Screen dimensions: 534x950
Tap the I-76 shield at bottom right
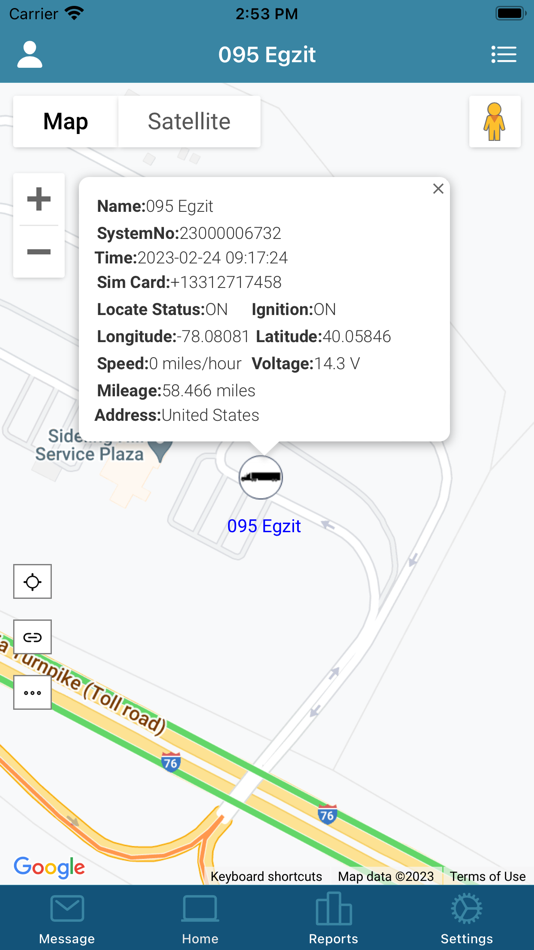pyautogui.click(x=327, y=814)
